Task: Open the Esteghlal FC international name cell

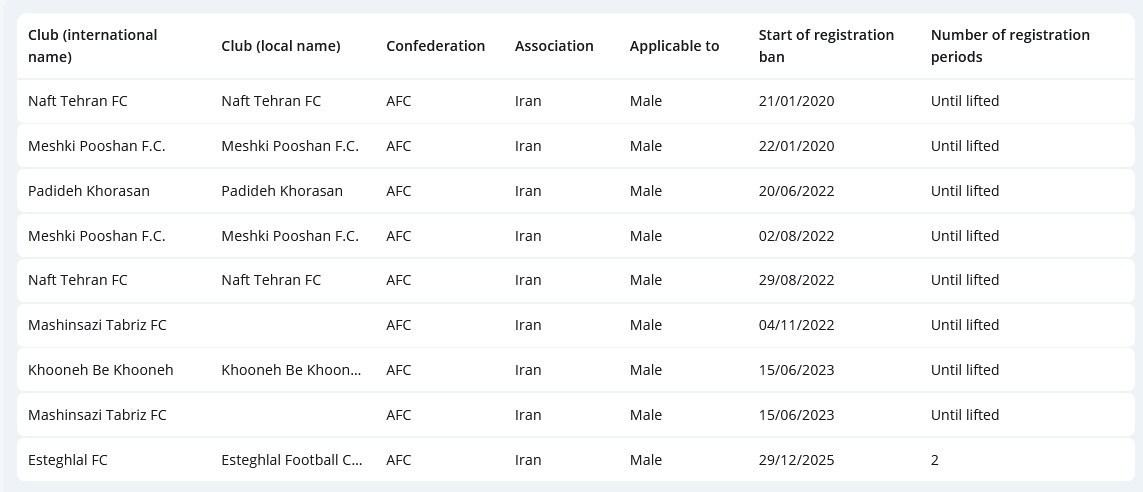Action: click(68, 460)
